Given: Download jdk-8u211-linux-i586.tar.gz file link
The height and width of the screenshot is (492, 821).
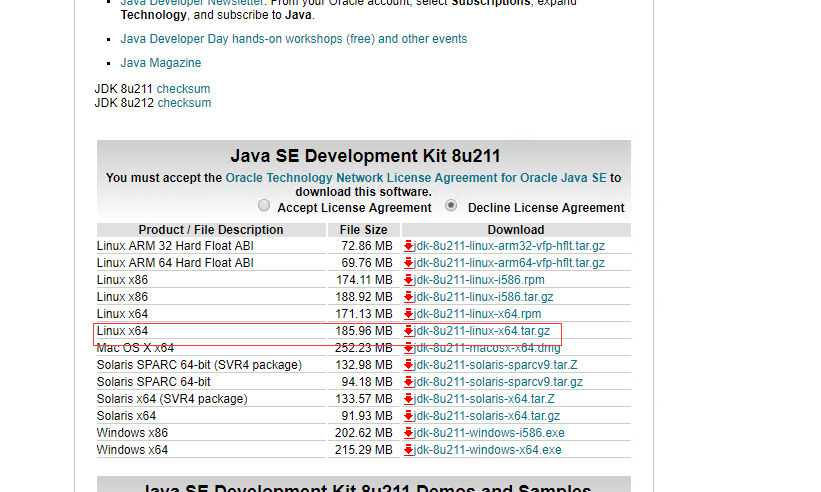Looking at the screenshot, I should (x=483, y=297).
